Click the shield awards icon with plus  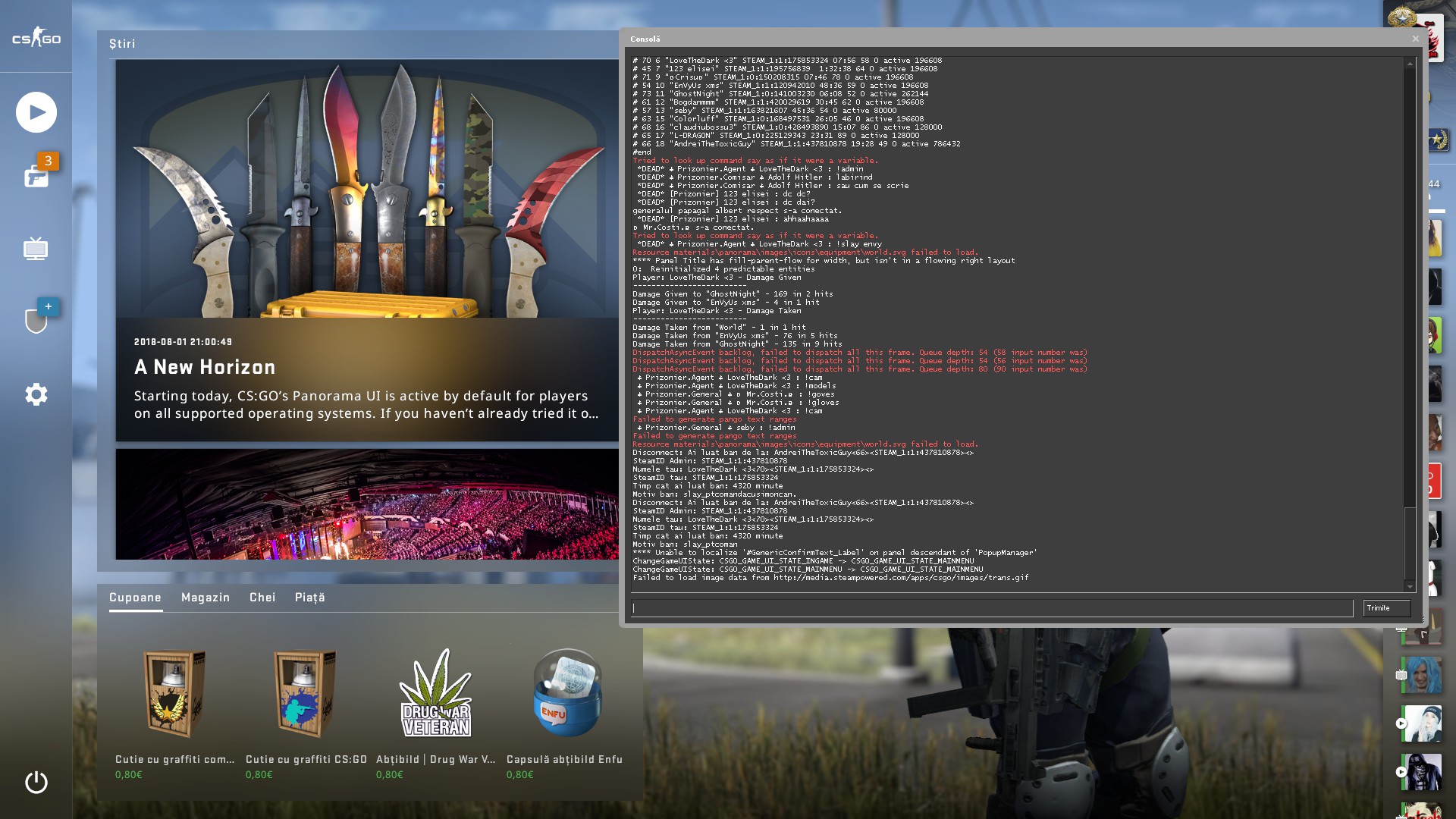point(36,321)
